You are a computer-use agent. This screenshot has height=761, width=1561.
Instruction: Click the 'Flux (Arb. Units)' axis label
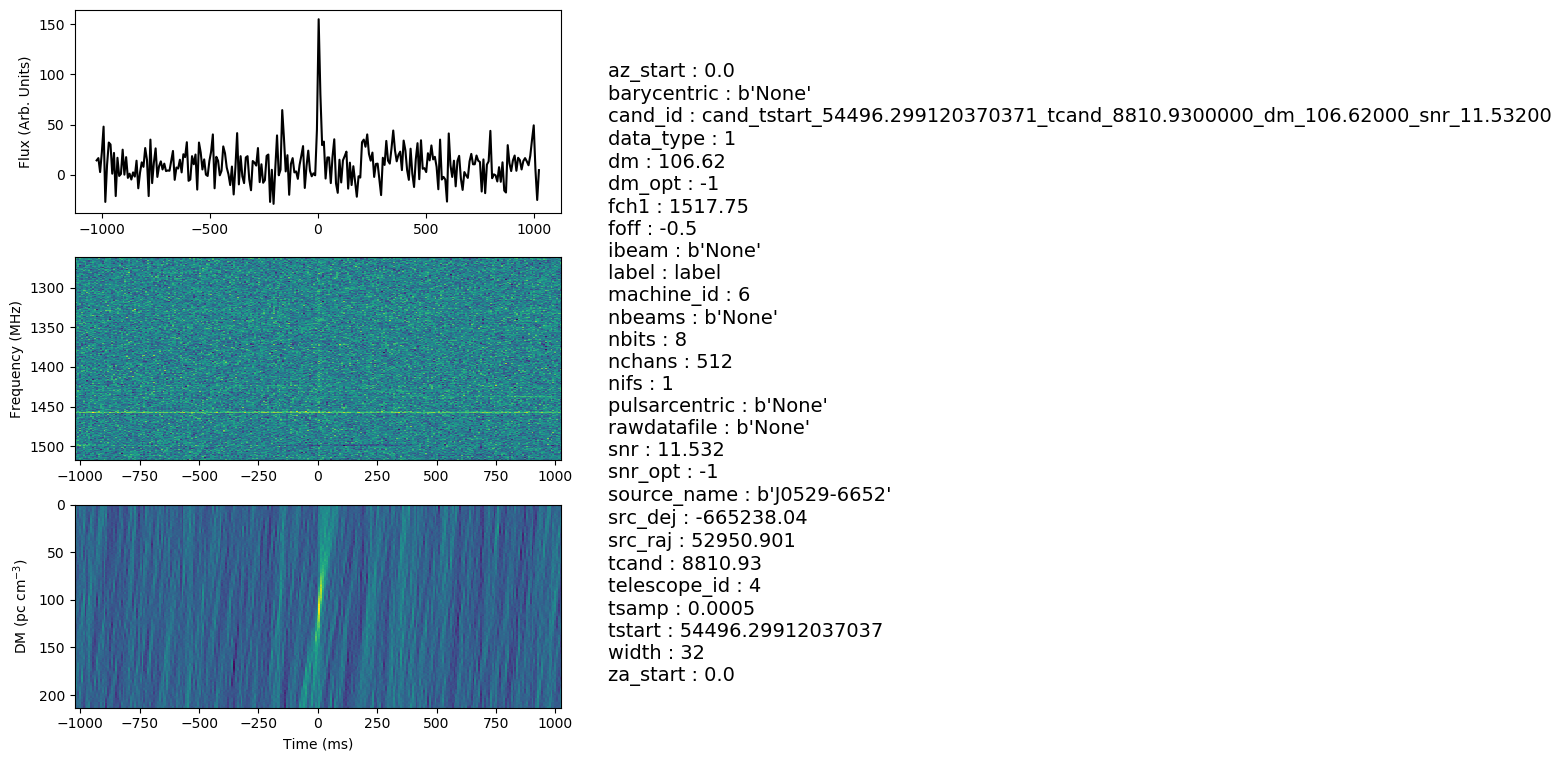point(25,112)
